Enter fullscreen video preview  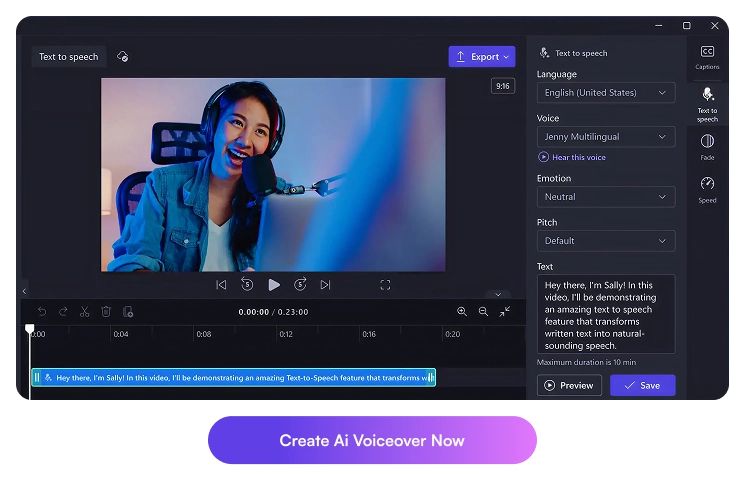point(385,285)
